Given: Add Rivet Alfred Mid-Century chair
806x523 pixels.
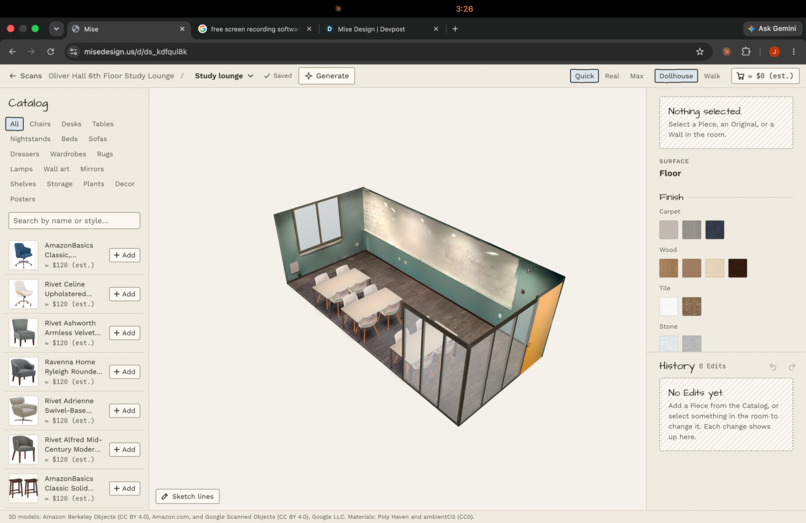Looking at the screenshot, I should (124, 449).
